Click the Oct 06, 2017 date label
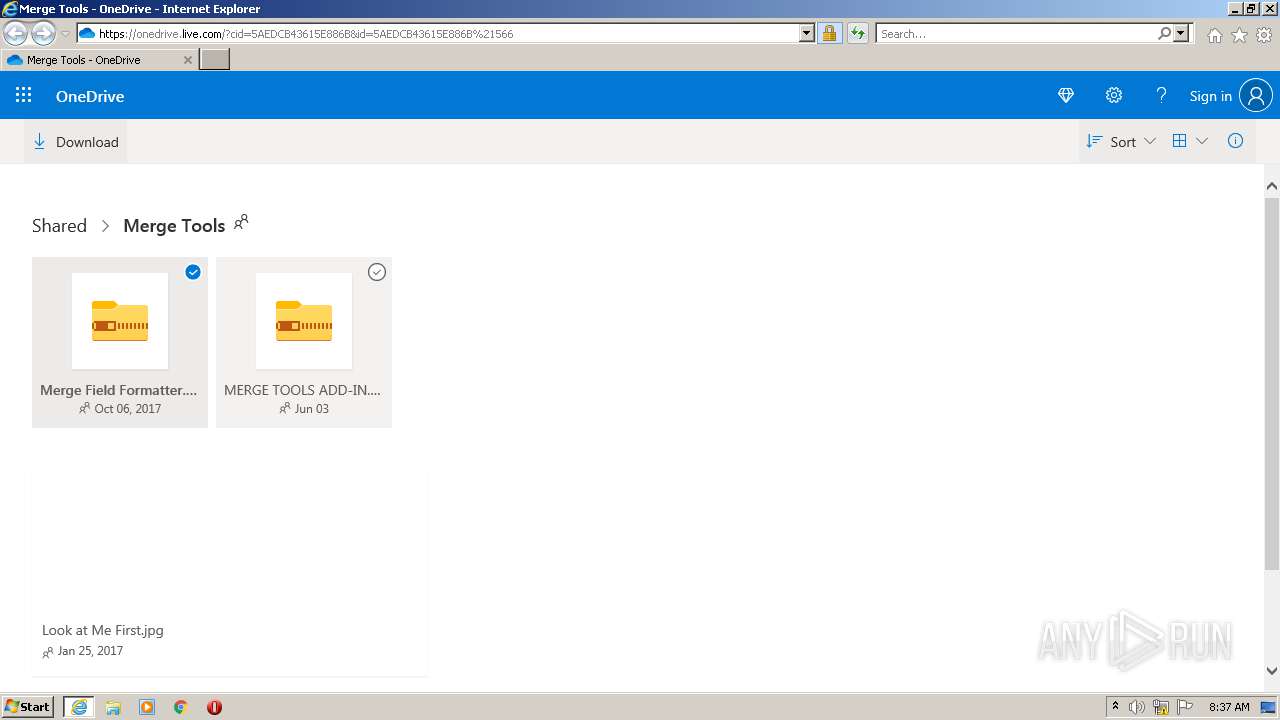This screenshot has width=1280, height=720. pyautogui.click(x=127, y=408)
